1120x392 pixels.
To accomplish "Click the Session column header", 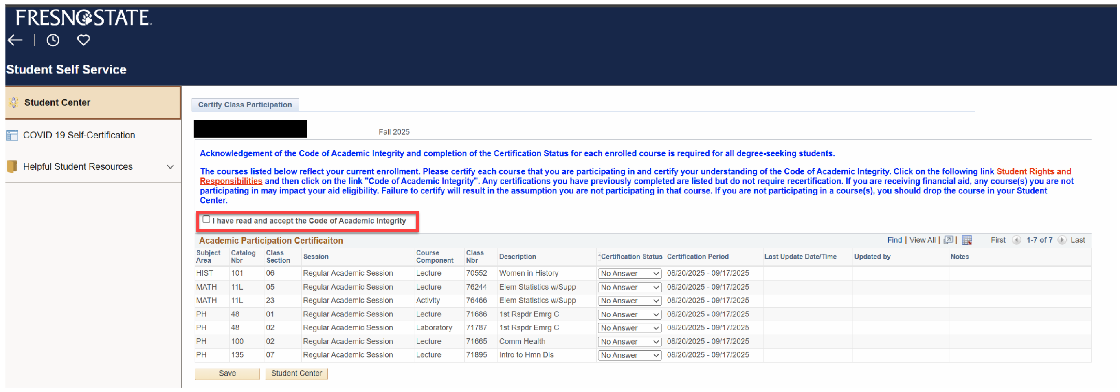I will point(316,257).
